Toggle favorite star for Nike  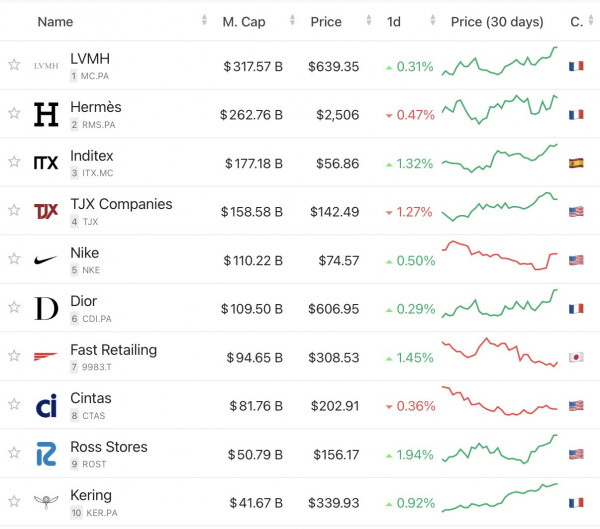tap(14, 260)
